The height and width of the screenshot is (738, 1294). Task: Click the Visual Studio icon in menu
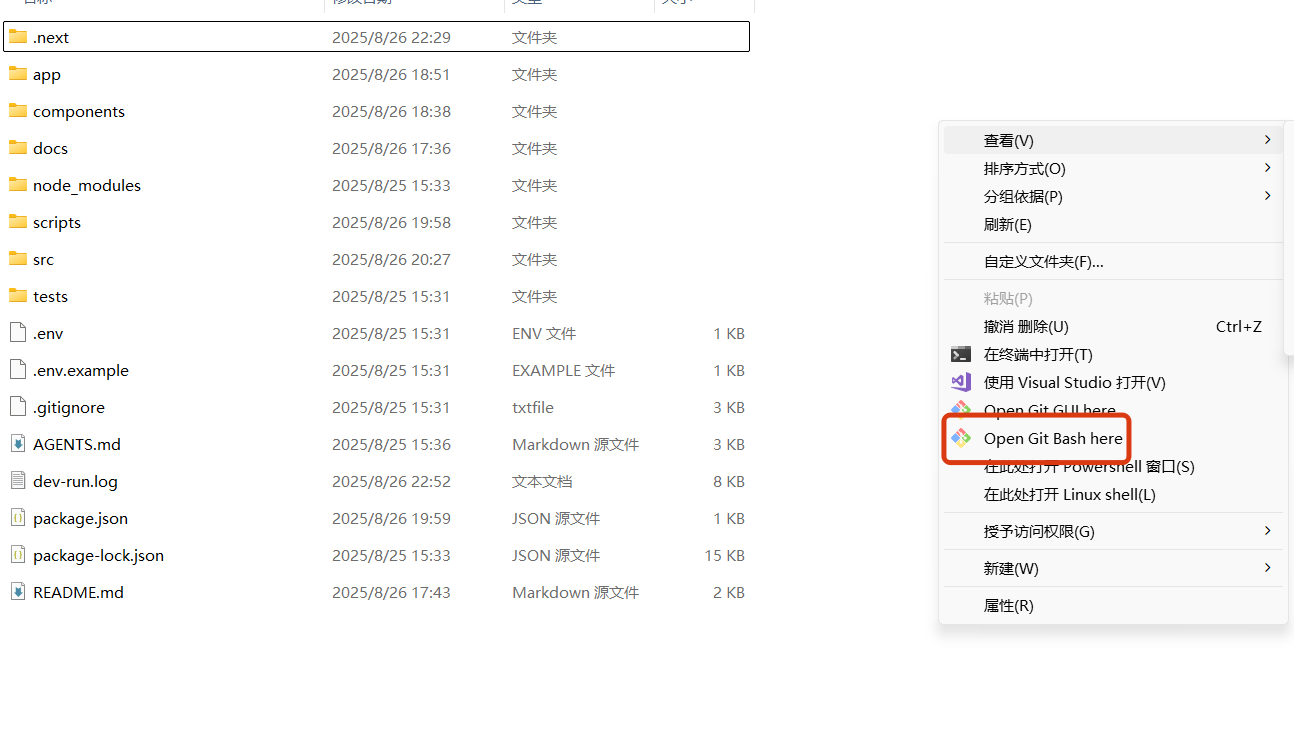960,382
